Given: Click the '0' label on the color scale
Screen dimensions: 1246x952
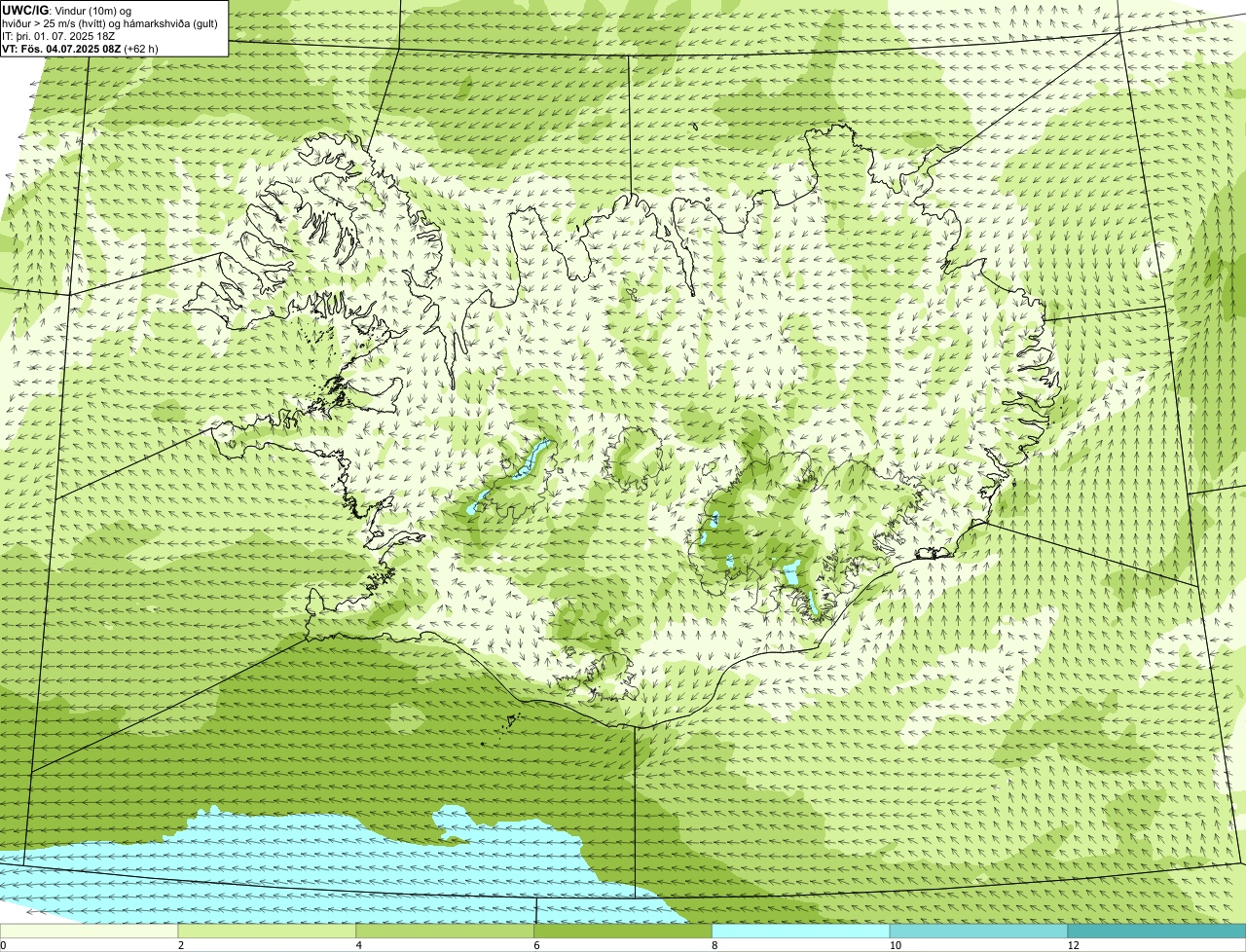Looking at the screenshot, I should [x=3, y=945].
